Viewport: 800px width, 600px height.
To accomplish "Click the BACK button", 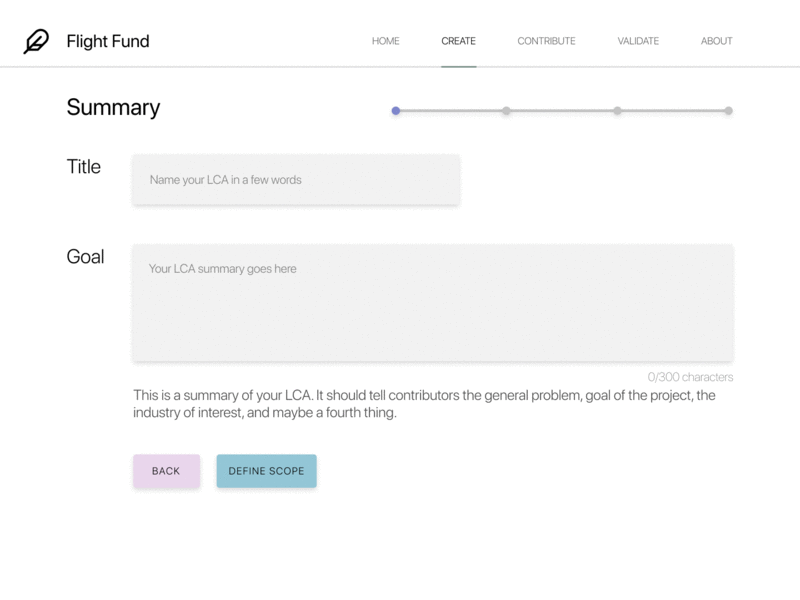I will tap(166, 471).
